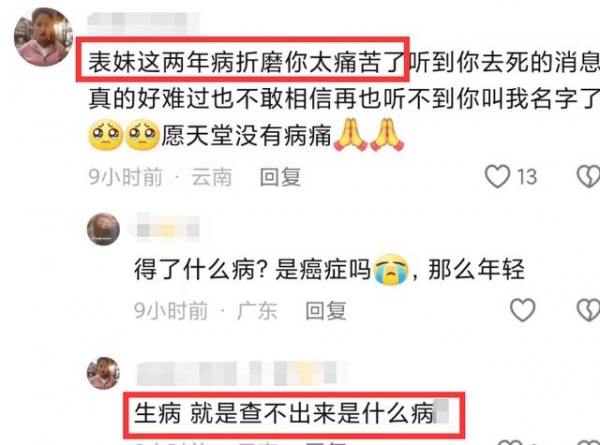This screenshot has width=600, height=445.
Task: Reply to the Guangdong comment
Action: point(326,310)
